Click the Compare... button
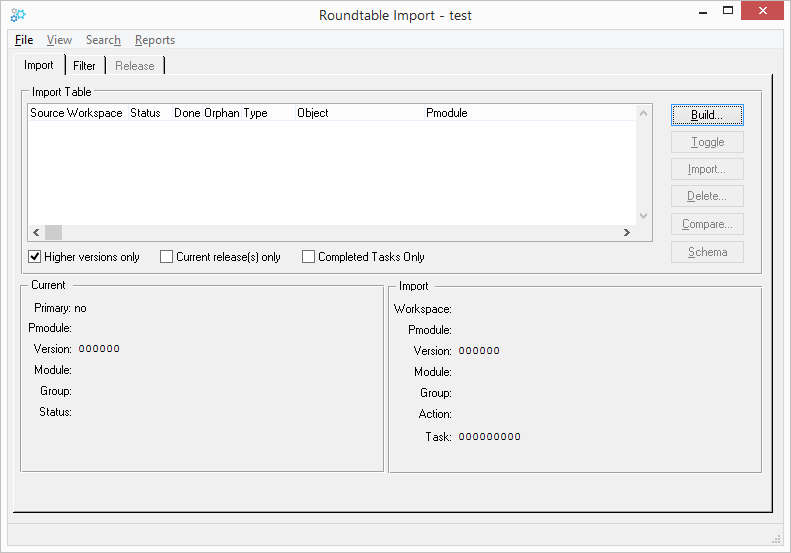This screenshot has width=791, height=553. [707, 224]
